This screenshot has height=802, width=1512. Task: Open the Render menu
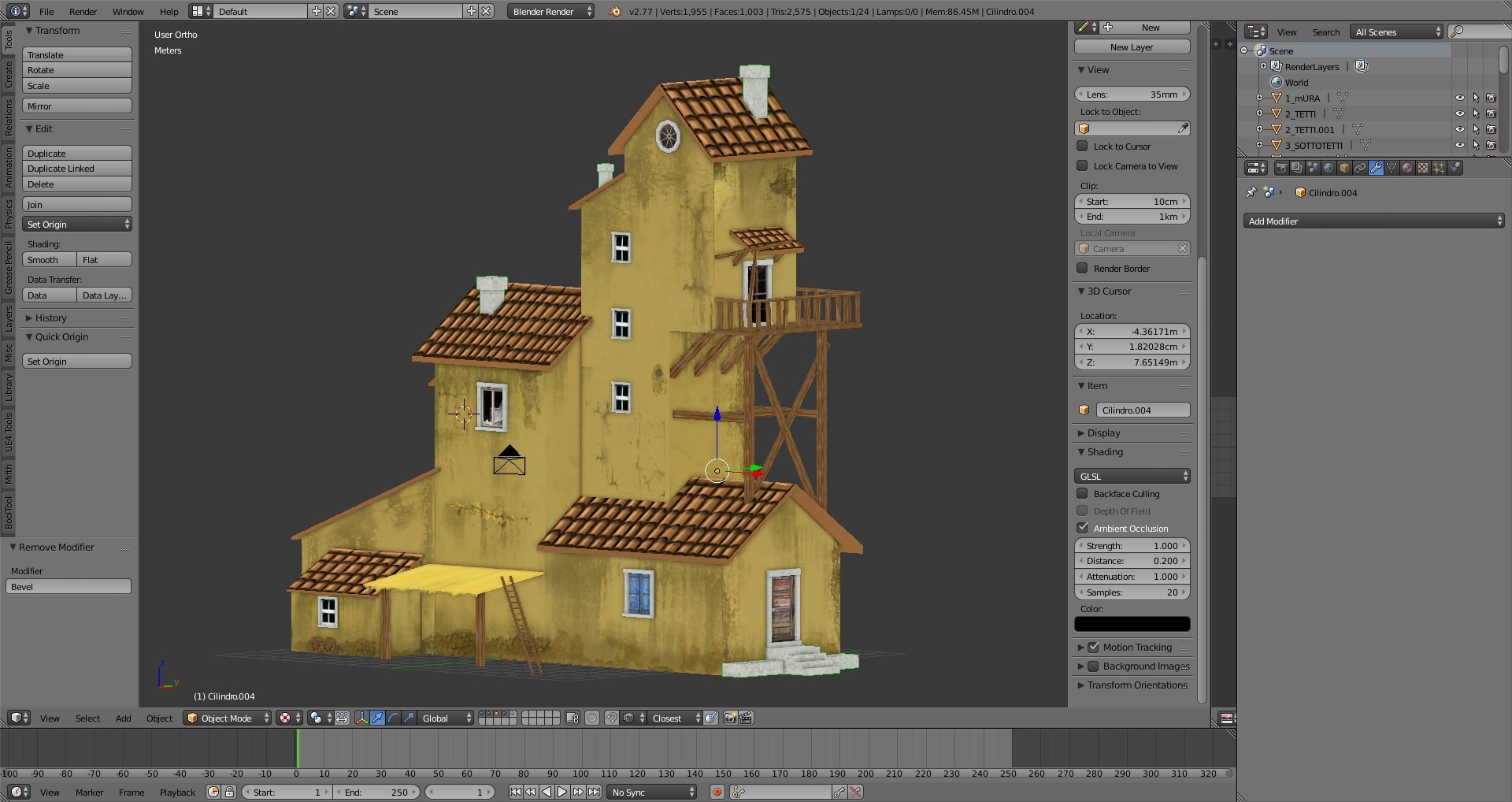[x=83, y=11]
